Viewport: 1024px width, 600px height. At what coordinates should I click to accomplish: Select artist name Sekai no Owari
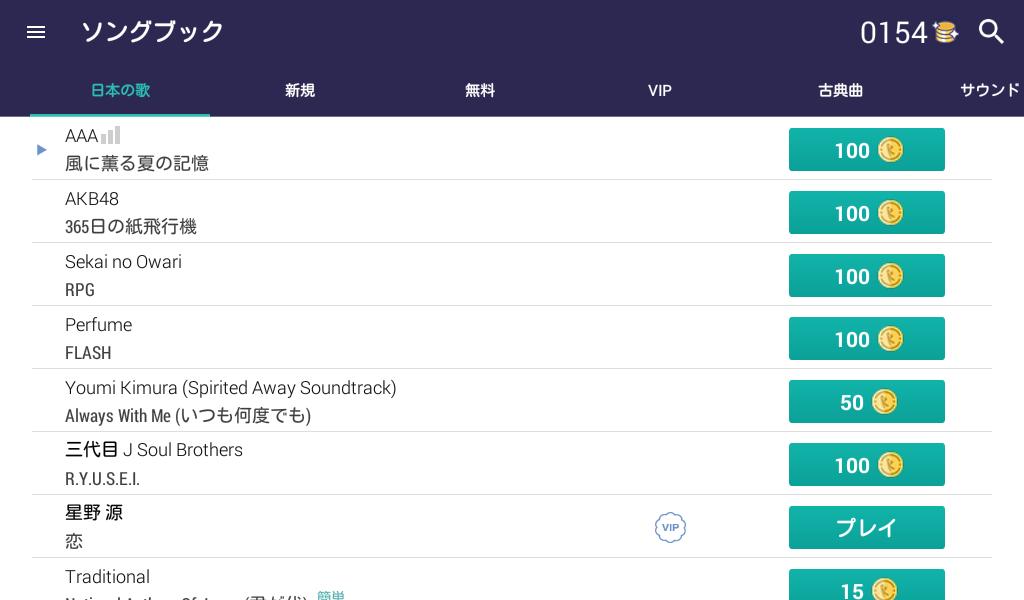[123, 262]
